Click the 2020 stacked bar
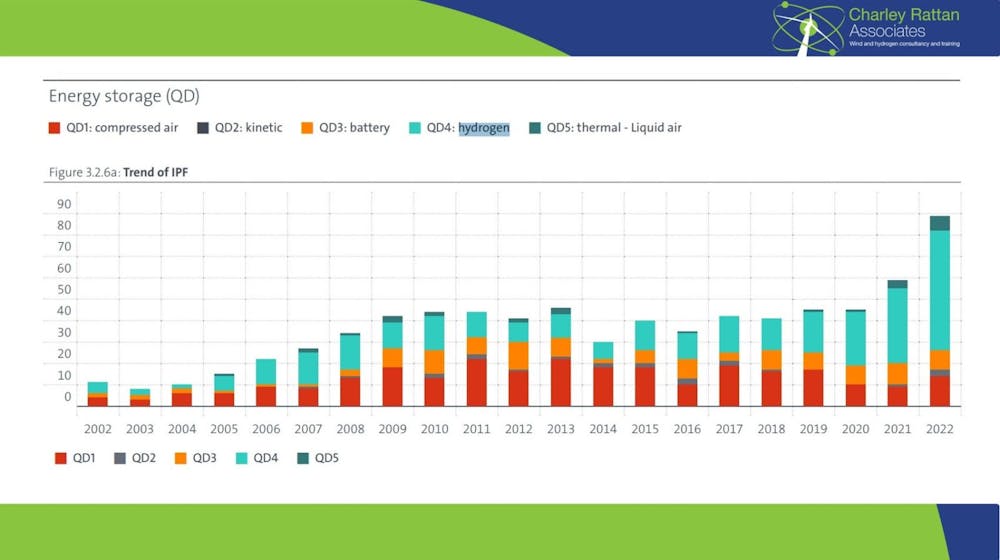1000x560 pixels. 855,358
